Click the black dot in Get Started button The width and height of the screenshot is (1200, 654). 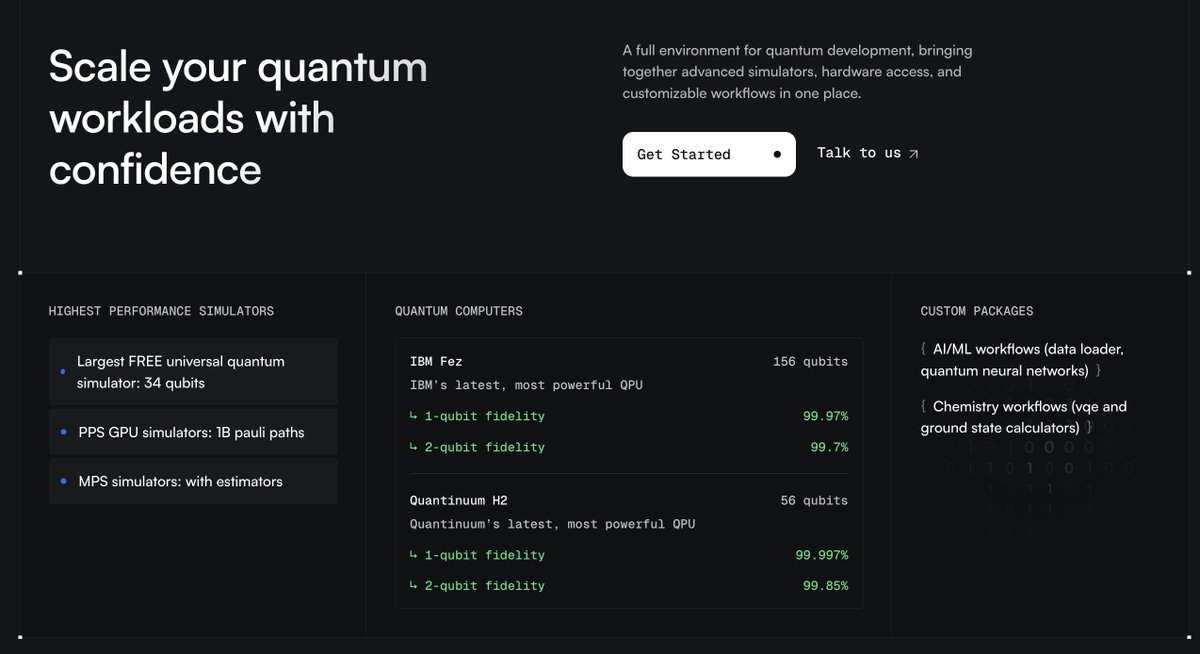click(x=777, y=154)
